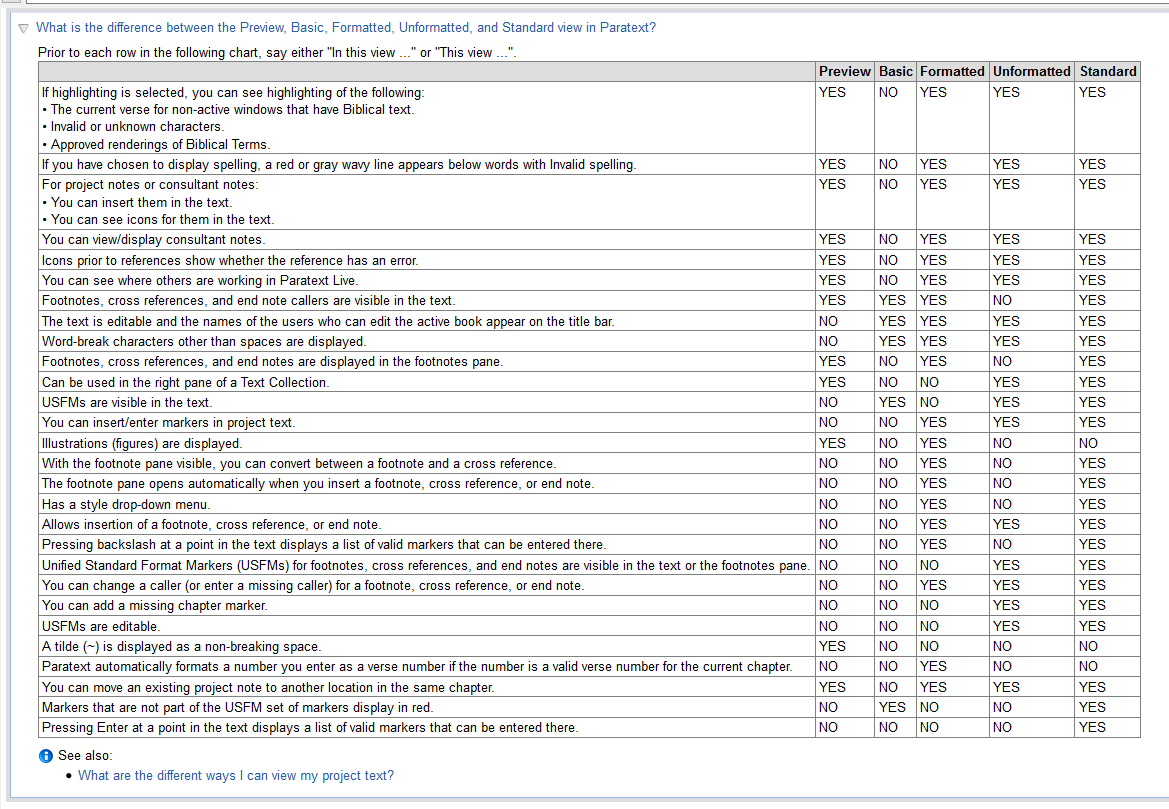Click 'Can be used in the right pane of a Text Collection.'
The height and width of the screenshot is (809, 1169).
tap(185, 383)
